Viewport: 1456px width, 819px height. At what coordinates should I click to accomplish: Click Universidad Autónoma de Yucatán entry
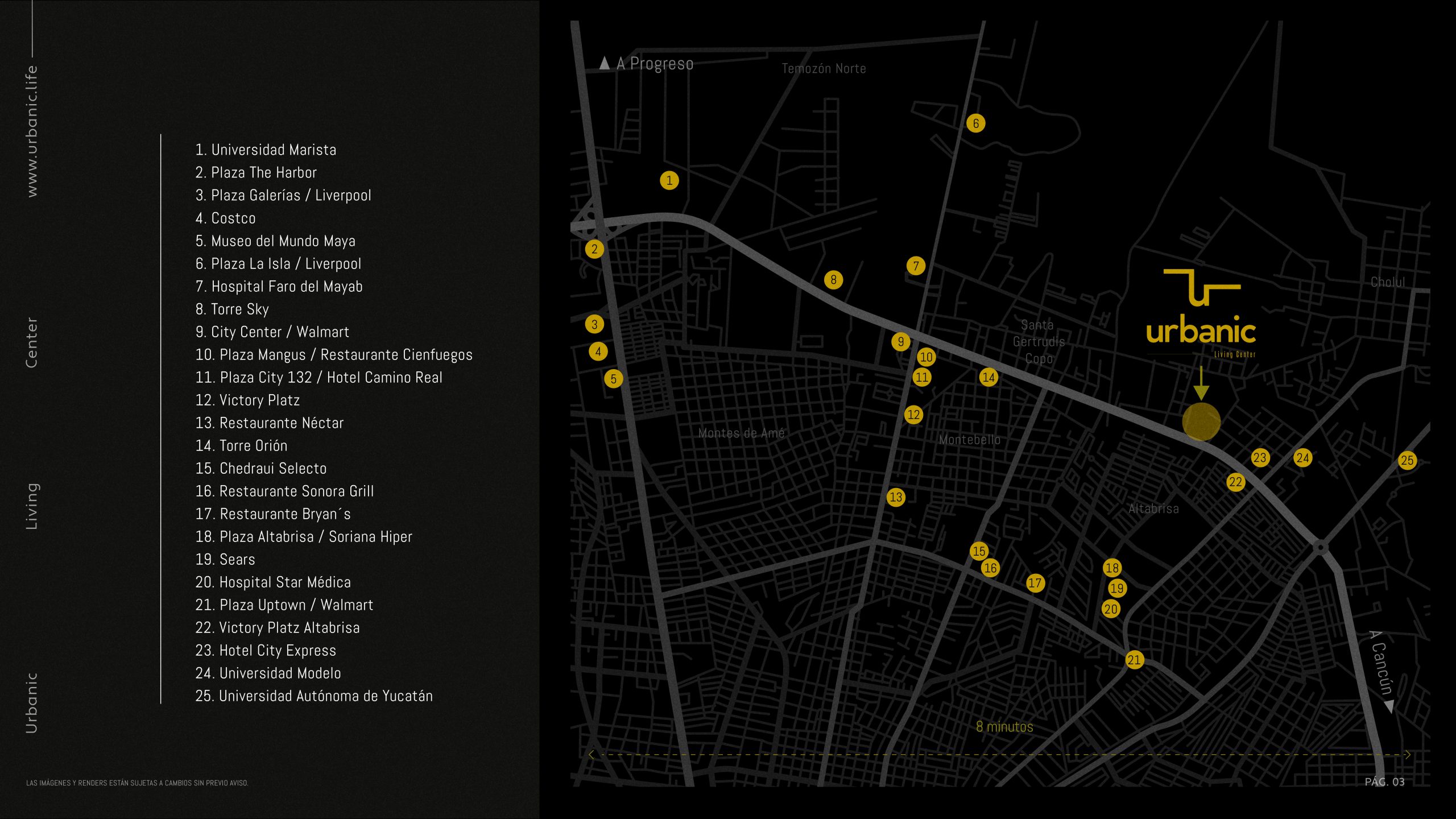pyautogui.click(x=314, y=696)
